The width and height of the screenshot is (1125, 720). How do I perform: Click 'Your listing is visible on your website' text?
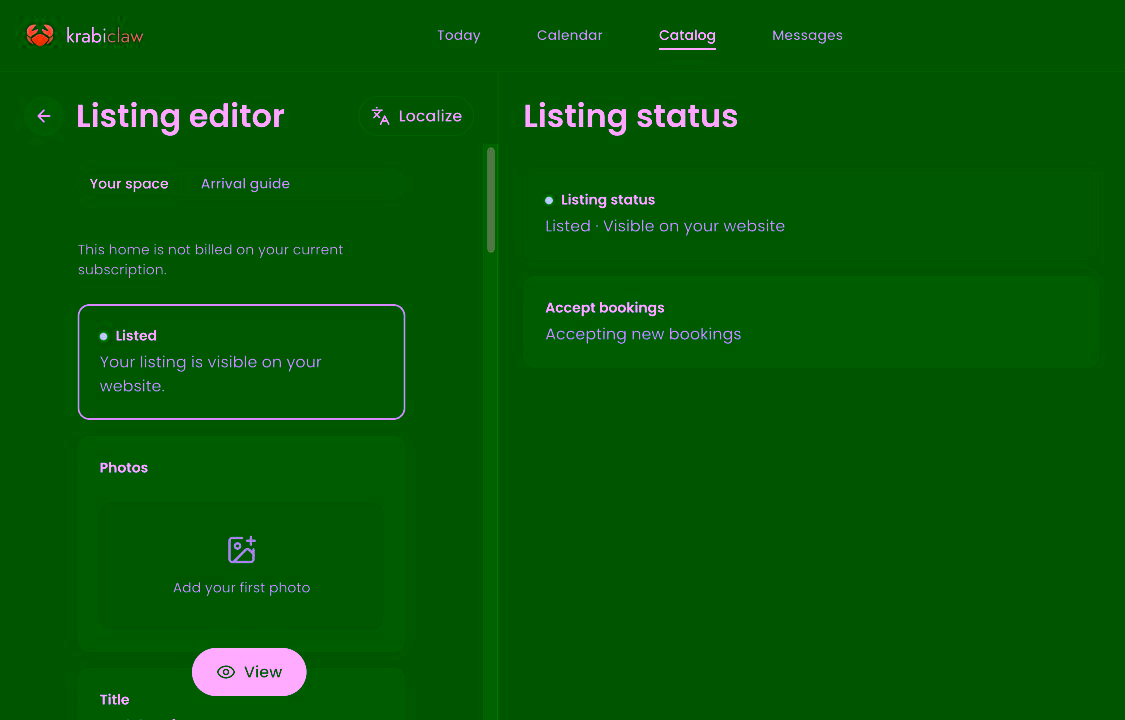[x=210, y=374]
